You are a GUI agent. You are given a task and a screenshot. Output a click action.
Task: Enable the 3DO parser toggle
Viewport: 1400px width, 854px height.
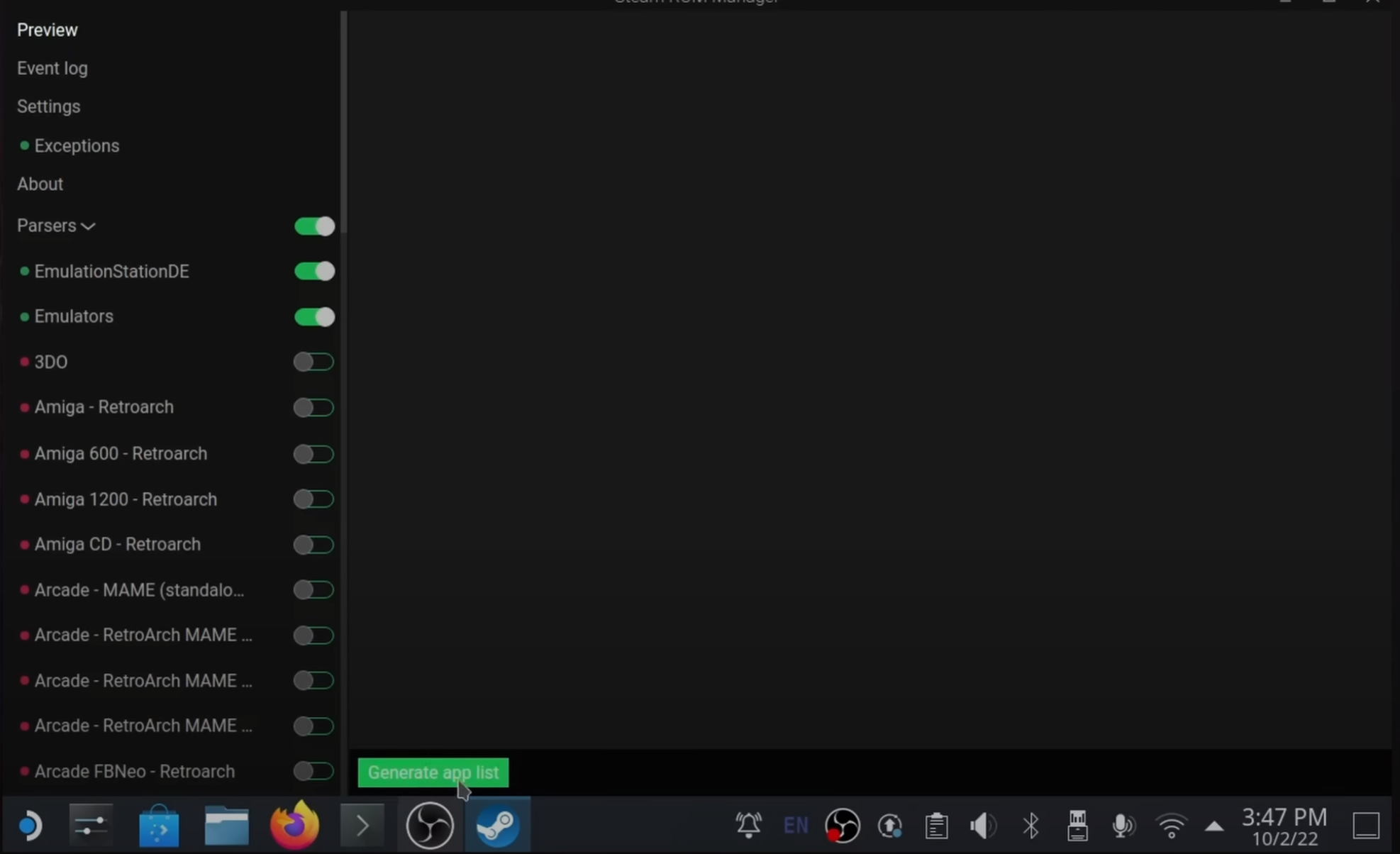click(x=313, y=362)
